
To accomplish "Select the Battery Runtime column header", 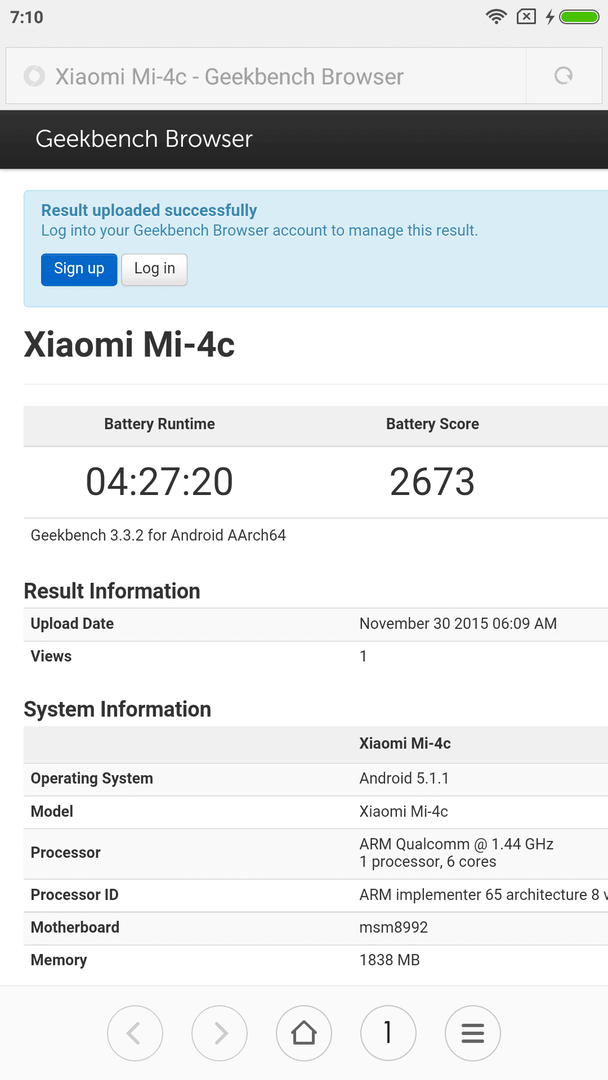I will (x=160, y=424).
